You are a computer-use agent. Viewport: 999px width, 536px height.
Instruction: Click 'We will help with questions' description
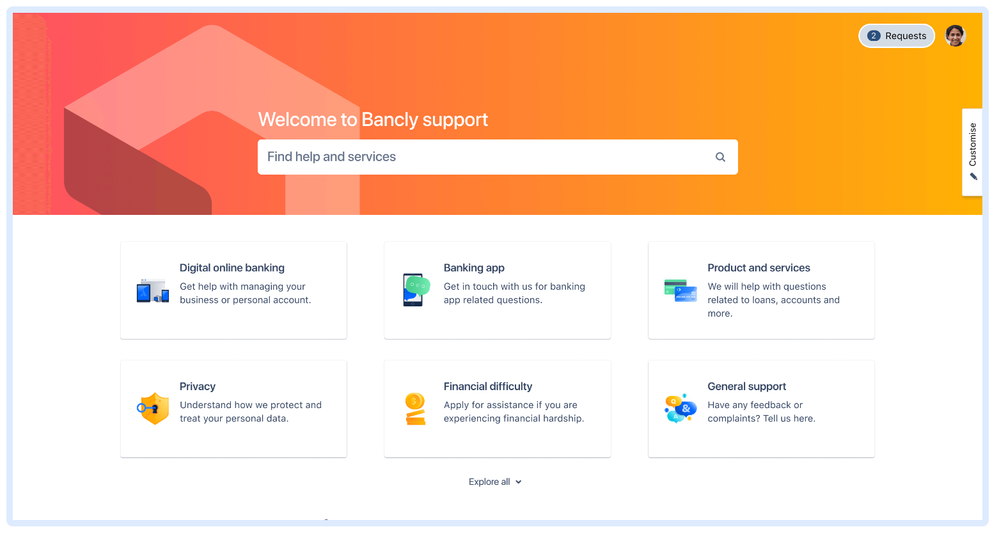[773, 300]
